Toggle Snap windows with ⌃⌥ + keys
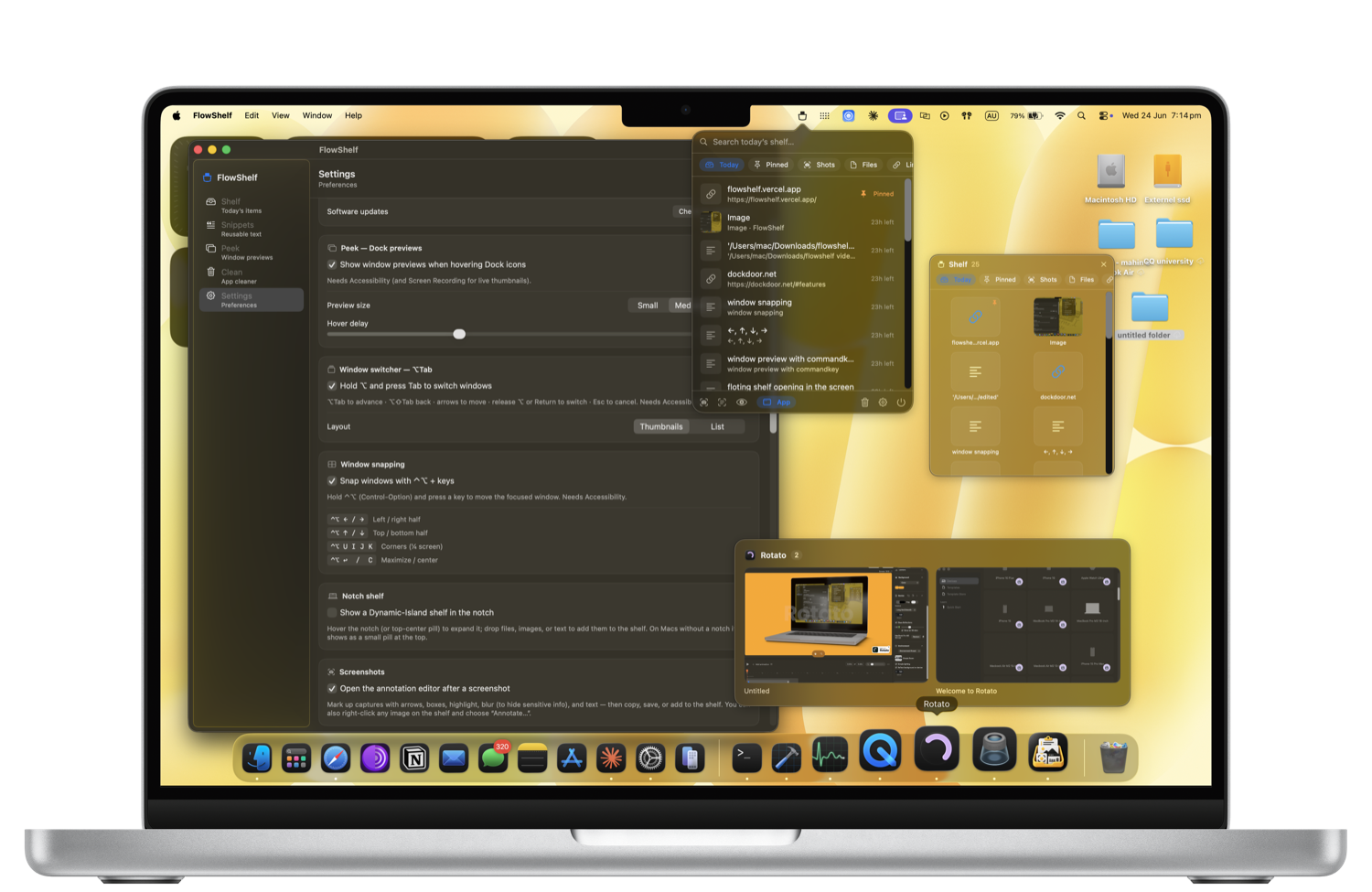 pyautogui.click(x=332, y=481)
